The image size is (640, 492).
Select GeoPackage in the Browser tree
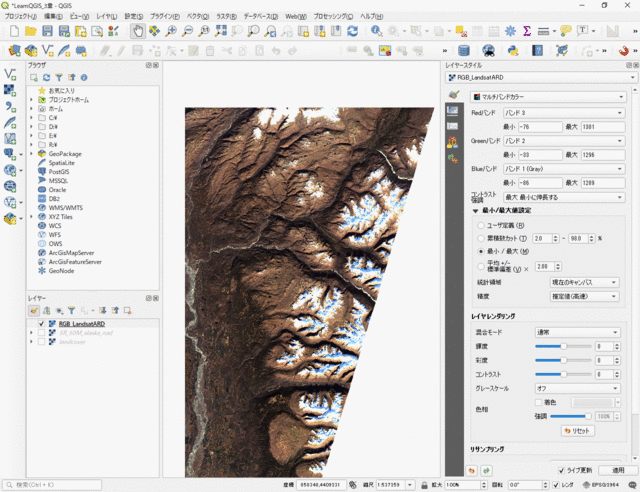[x=65, y=154]
